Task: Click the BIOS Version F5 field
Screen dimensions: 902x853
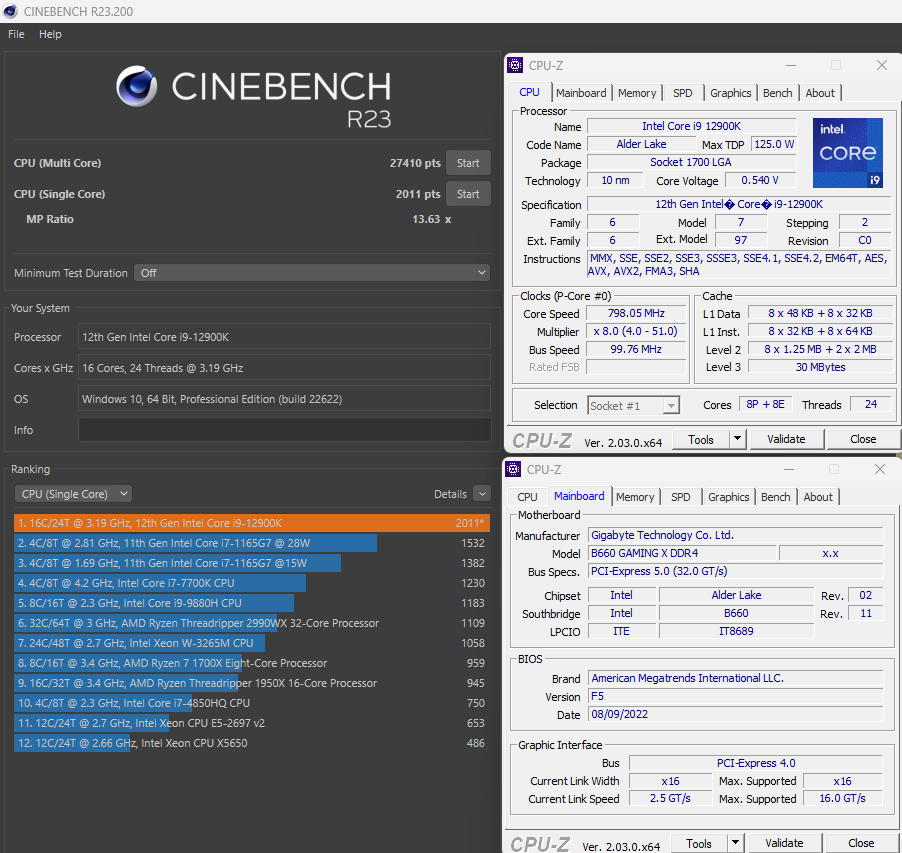Action: point(735,696)
